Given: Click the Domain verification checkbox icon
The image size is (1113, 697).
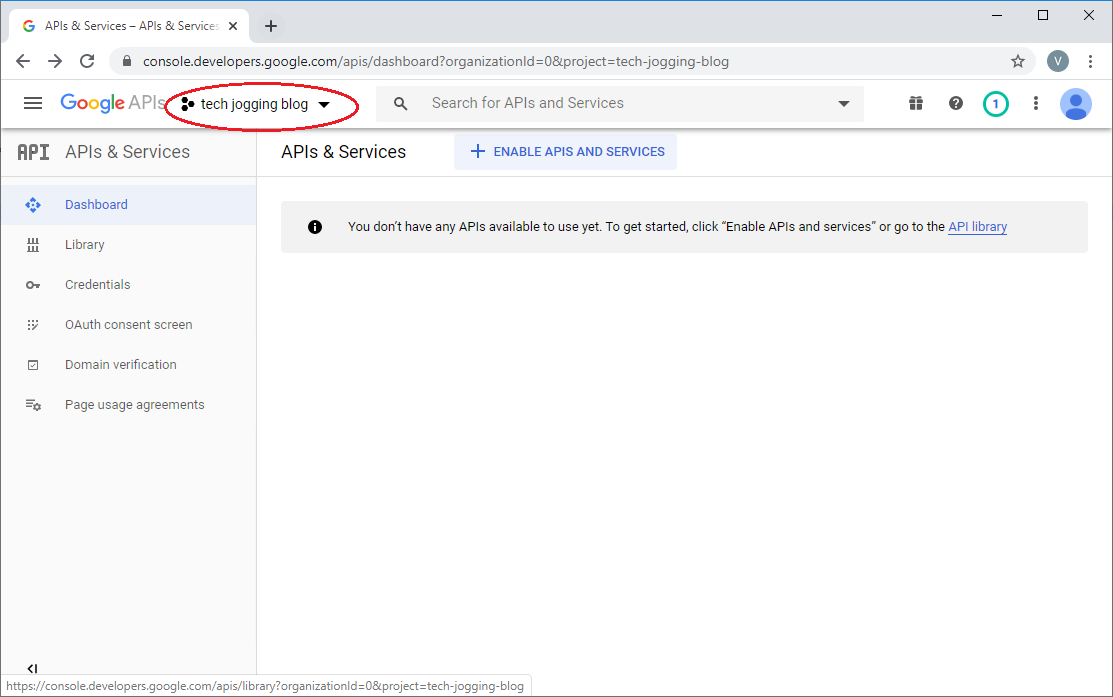Looking at the screenshot, I should (x=33, y=365).
